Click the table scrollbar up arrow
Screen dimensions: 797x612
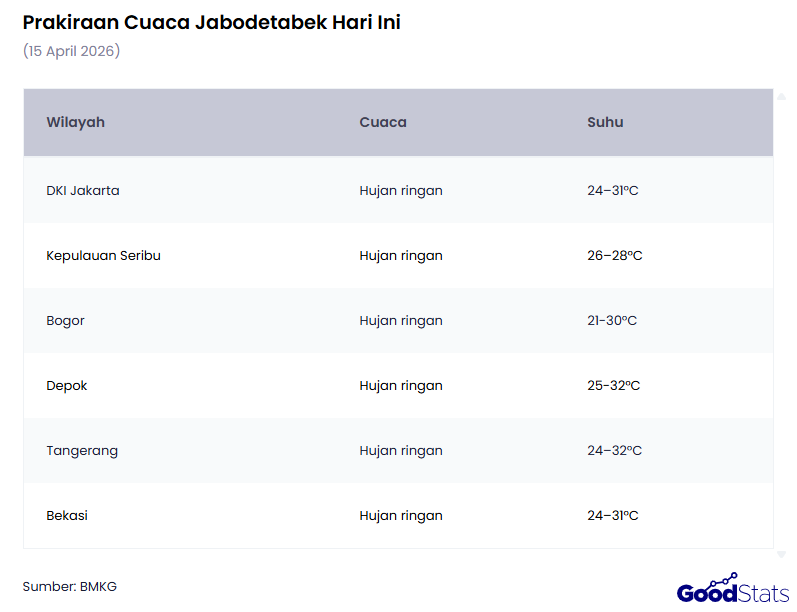pyautogui.click(x=781, y=95)
